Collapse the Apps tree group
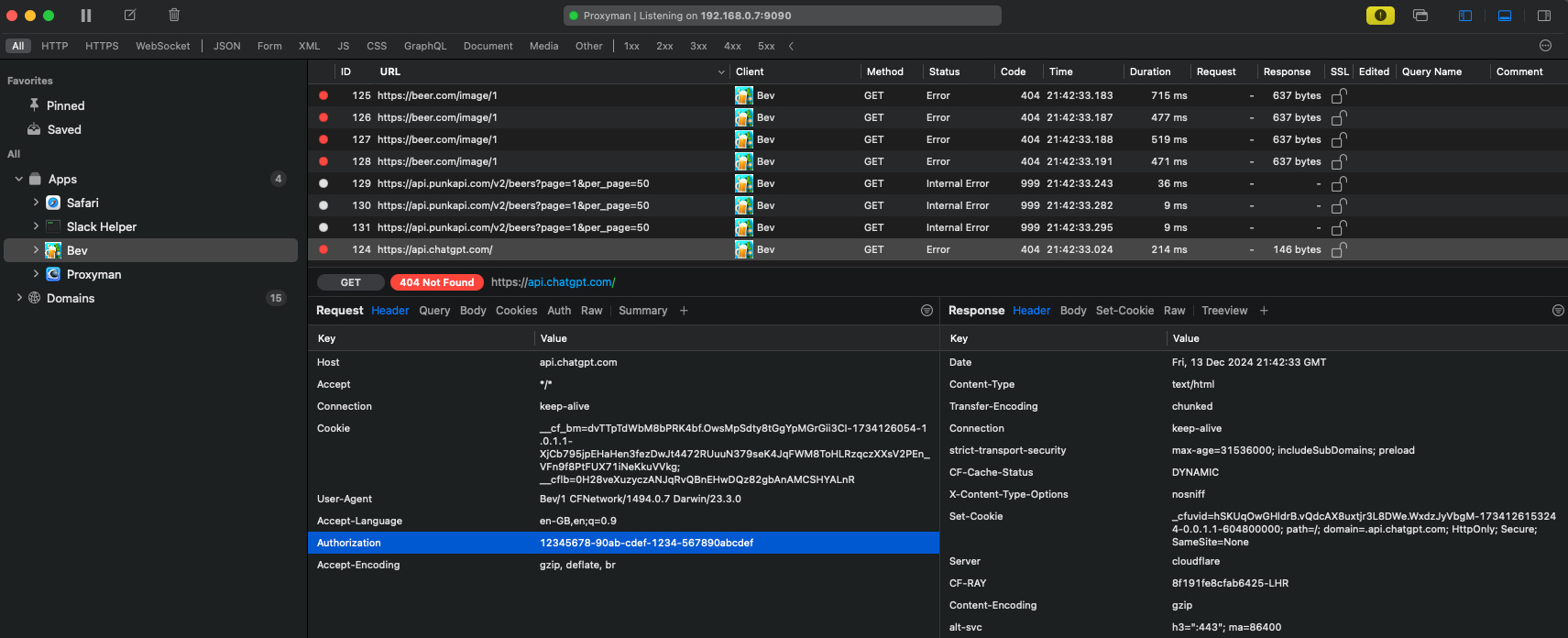 pyautogui.click(x=18, y=179)
